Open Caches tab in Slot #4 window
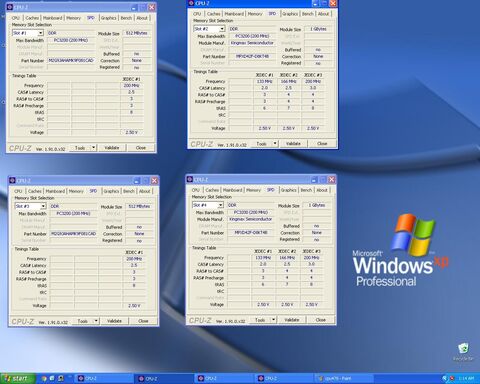 point(212,190)
